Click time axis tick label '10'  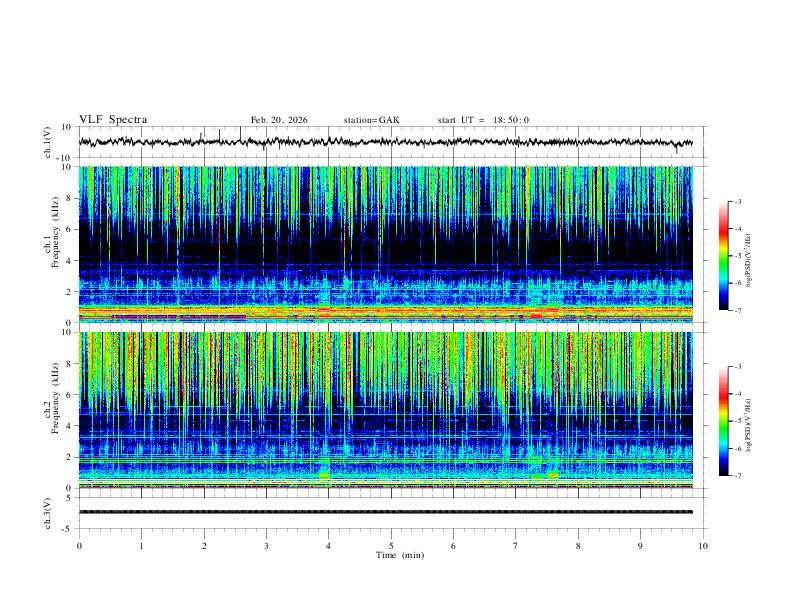coord(703,546)
